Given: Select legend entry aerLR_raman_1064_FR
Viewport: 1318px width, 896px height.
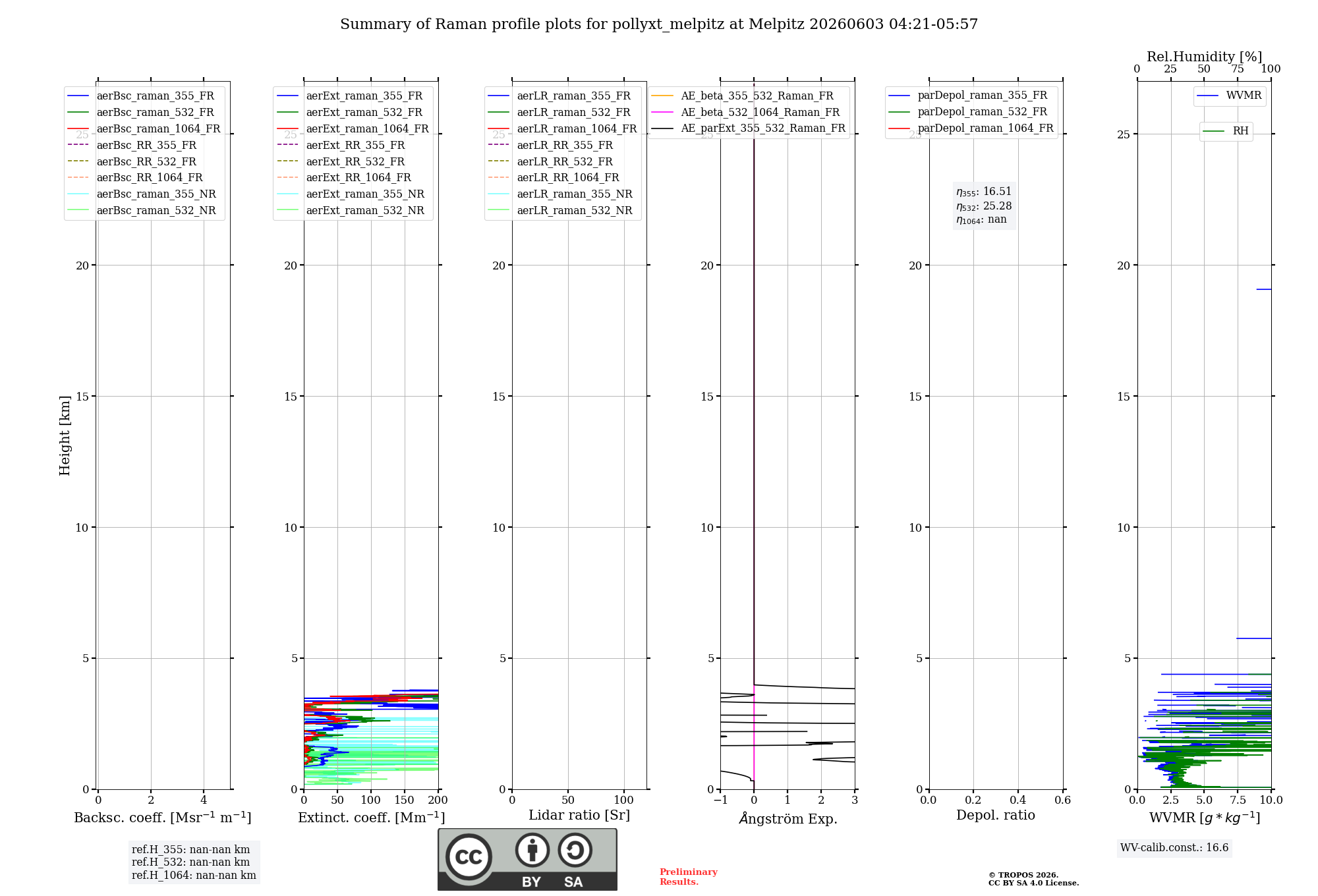Looking at the screenshot, I should (562, 129).
